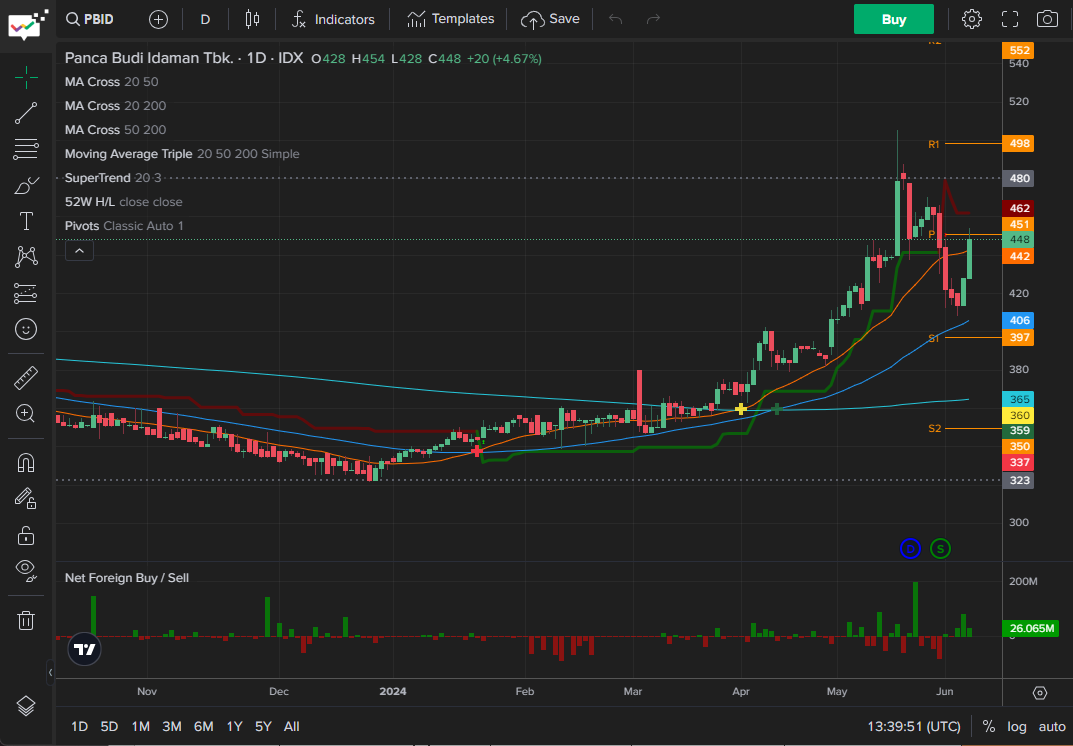Save the chart layout

551,18
